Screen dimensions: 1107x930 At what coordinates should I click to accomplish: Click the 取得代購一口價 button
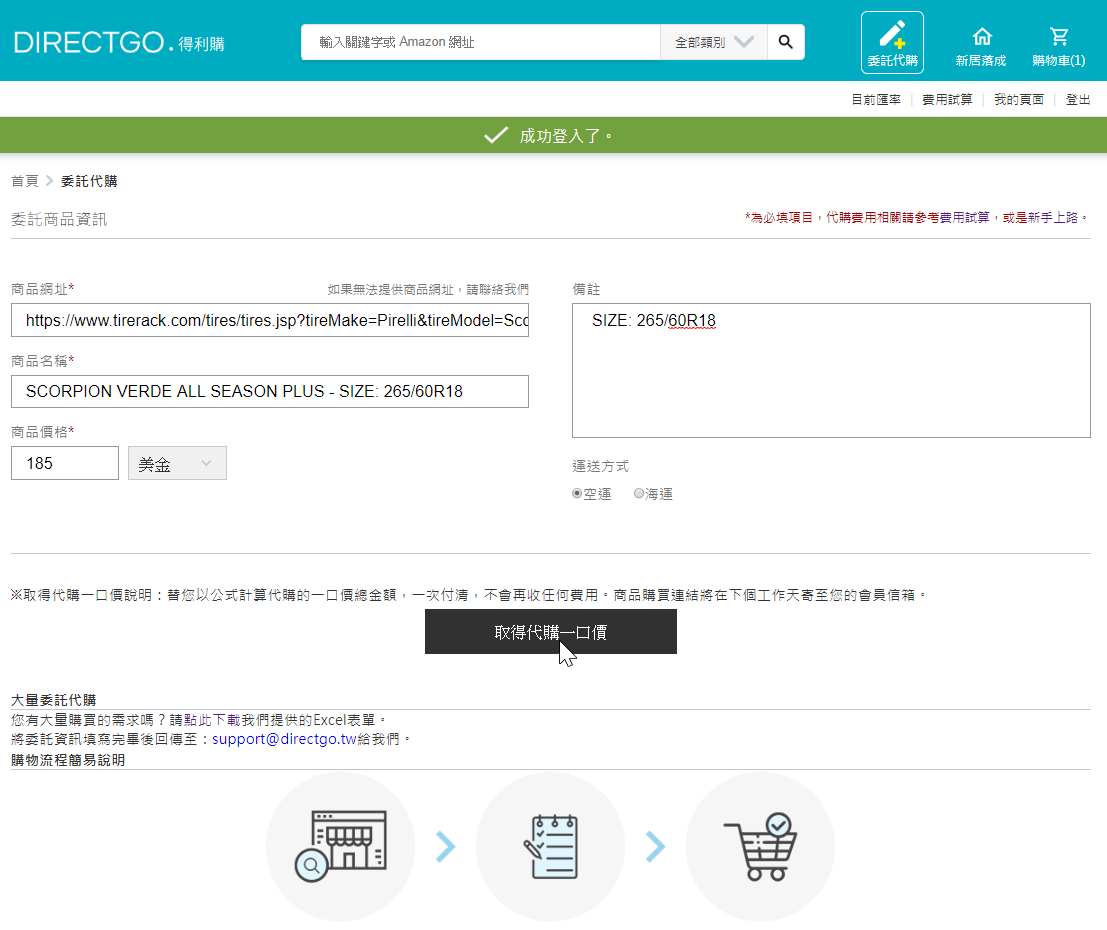(x=551, y=632)
